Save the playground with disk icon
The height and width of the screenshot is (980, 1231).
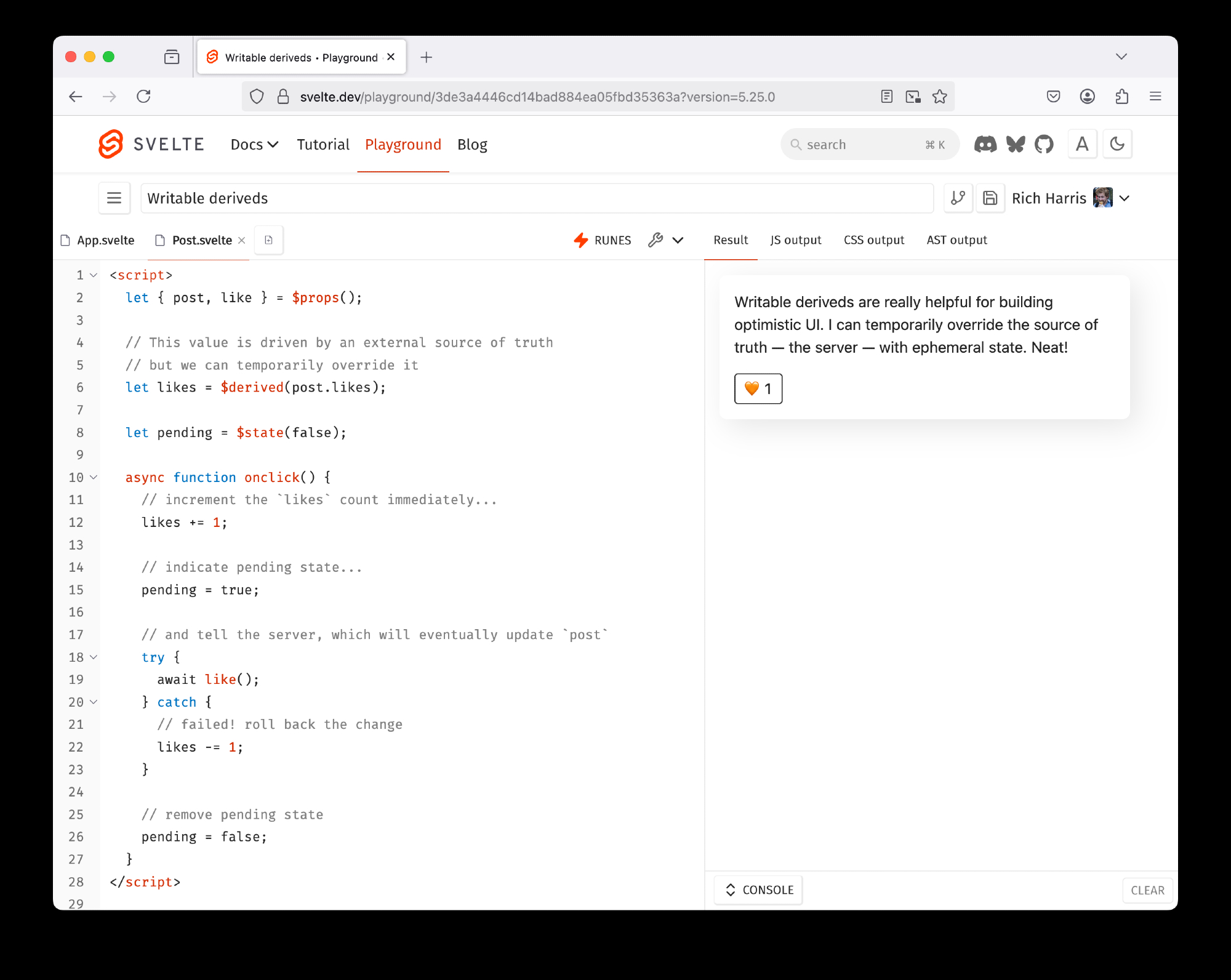coord(990,198)
